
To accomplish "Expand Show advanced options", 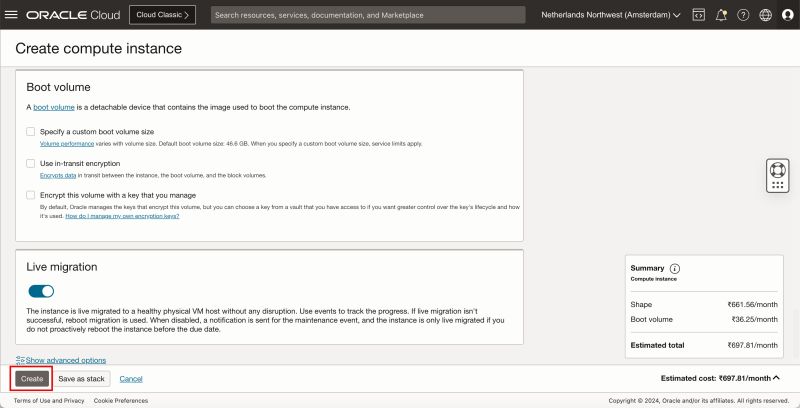I will [x=61, y=360].
